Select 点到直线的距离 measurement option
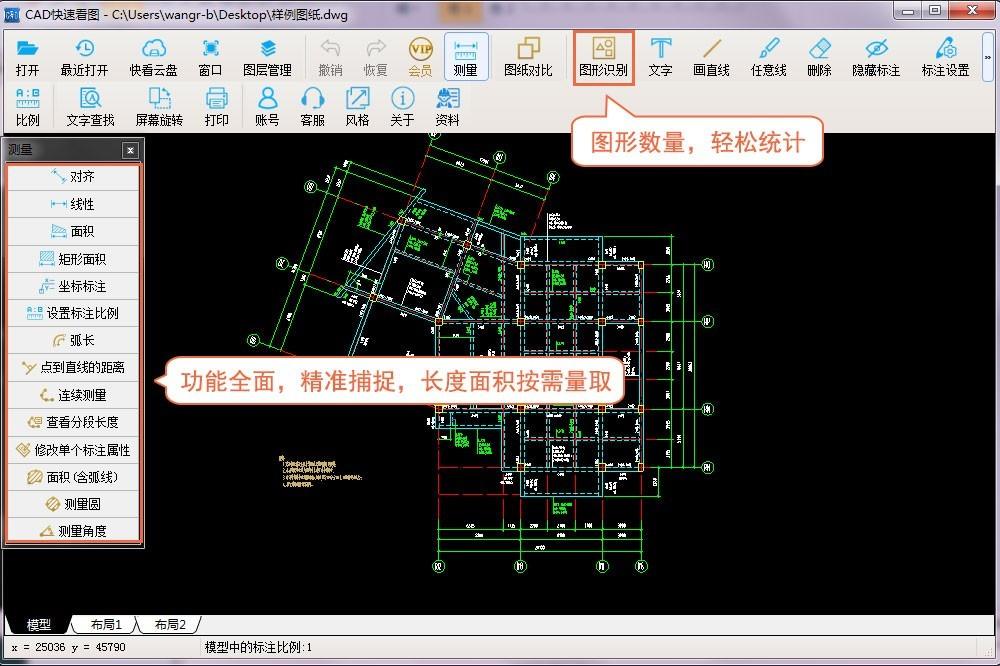This screenshot has width=1000, height=666. point(73,368)
